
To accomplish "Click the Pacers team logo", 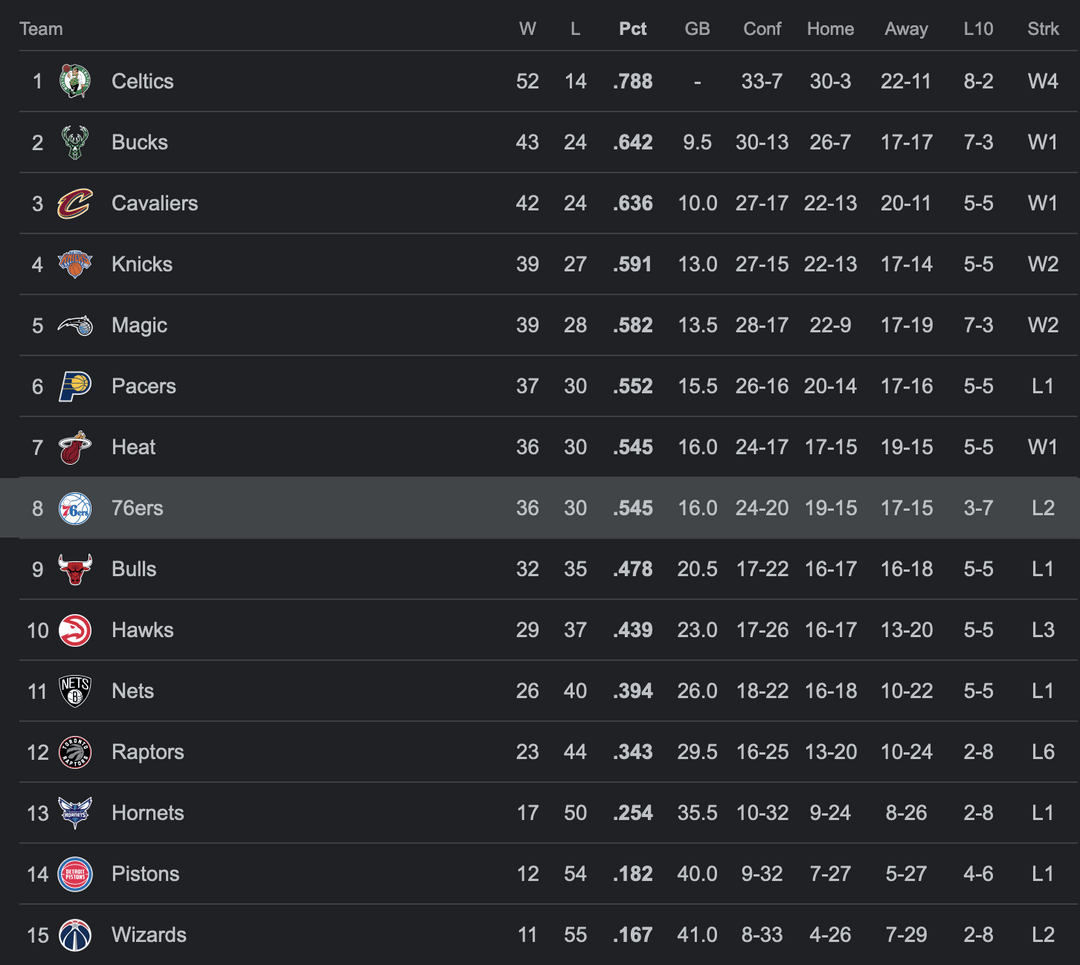I will [75, 386].
